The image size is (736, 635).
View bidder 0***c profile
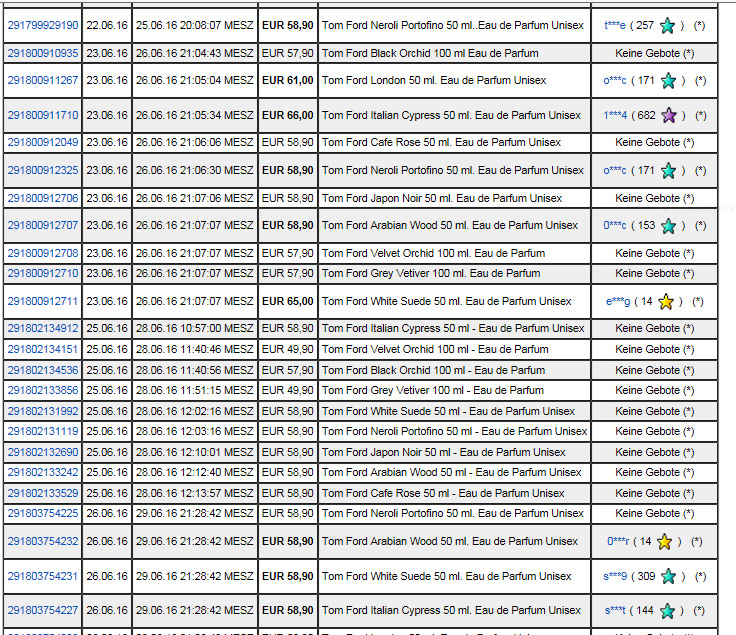[x=615, y=225]
